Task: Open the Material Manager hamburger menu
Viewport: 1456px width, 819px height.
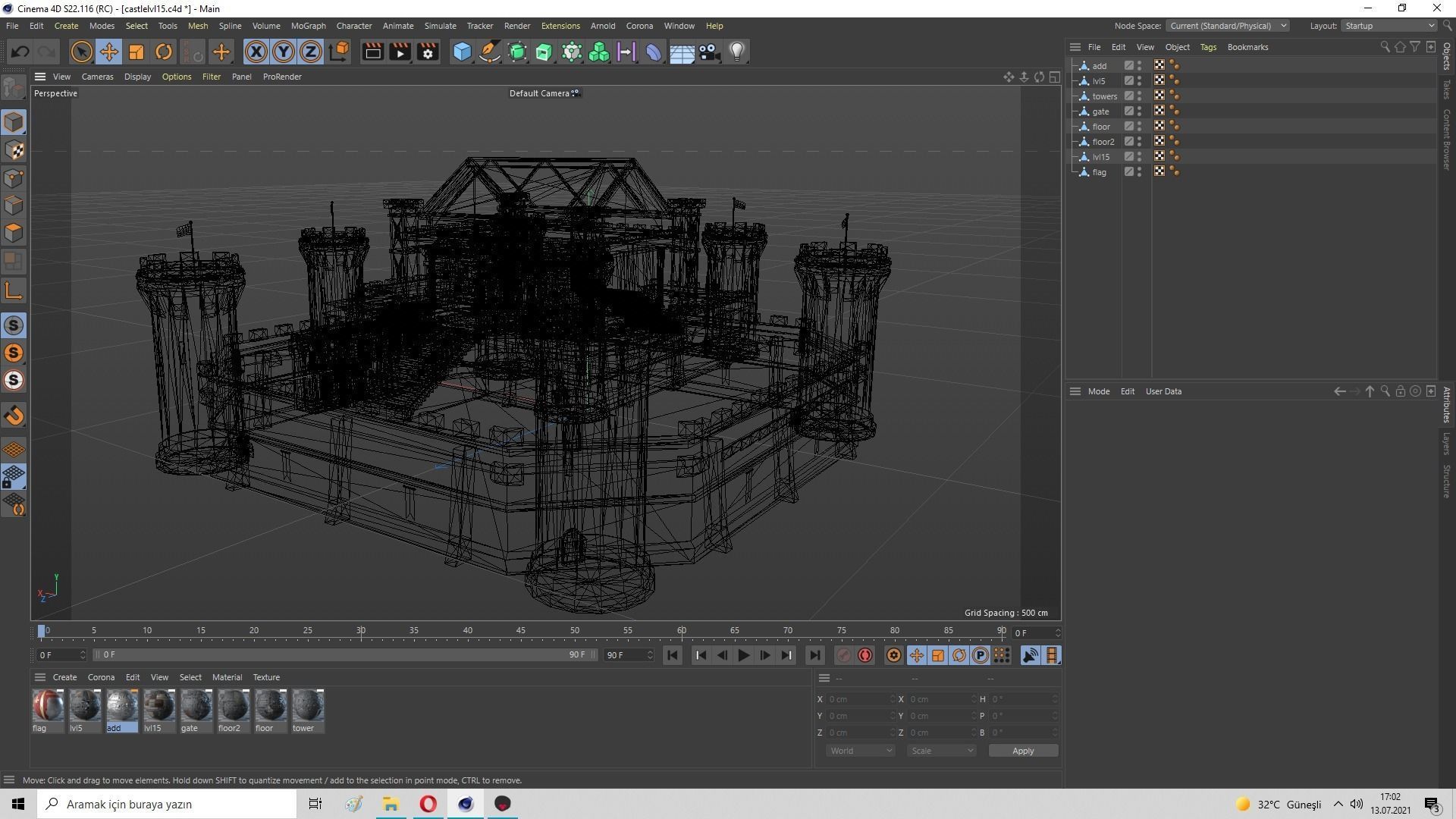Action: [40, 677]
